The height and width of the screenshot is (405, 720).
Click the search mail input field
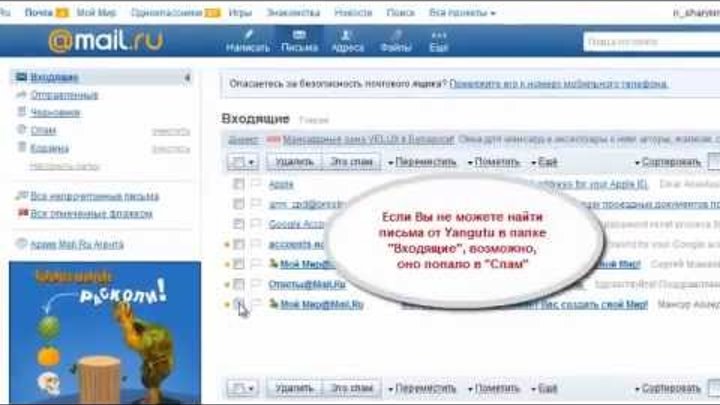[x=651, y=42]
